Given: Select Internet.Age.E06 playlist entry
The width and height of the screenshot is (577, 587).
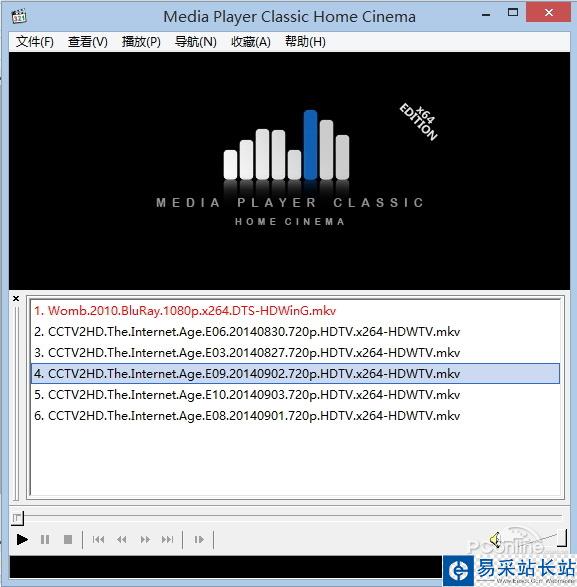Looking at the screenshot, I should pos(295,332).
